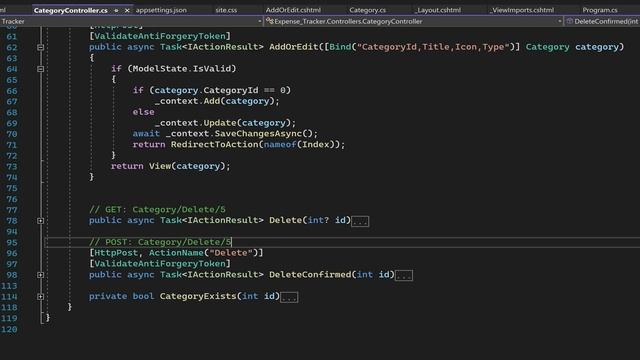Click the else keyword on line 68

pyautogui.click(x=143, y=112)
